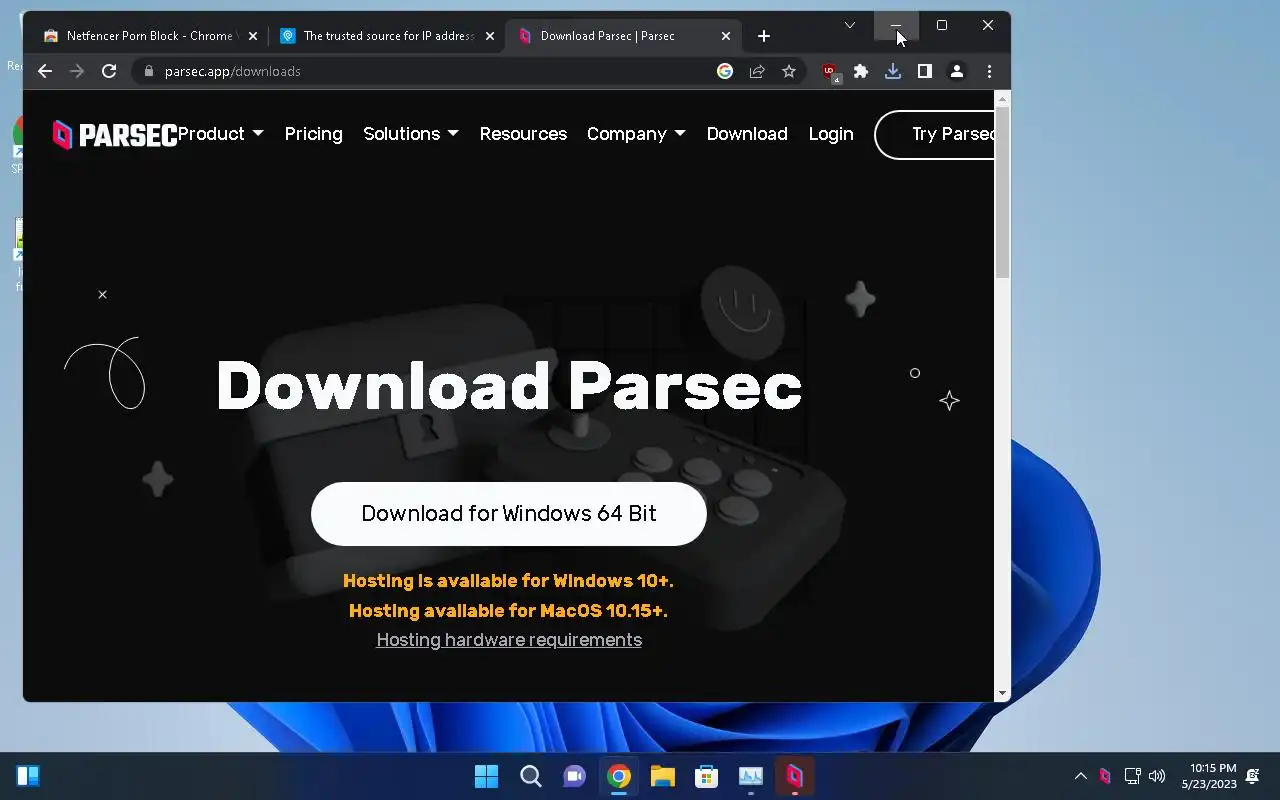View site information lock icon

coord(149,71)
